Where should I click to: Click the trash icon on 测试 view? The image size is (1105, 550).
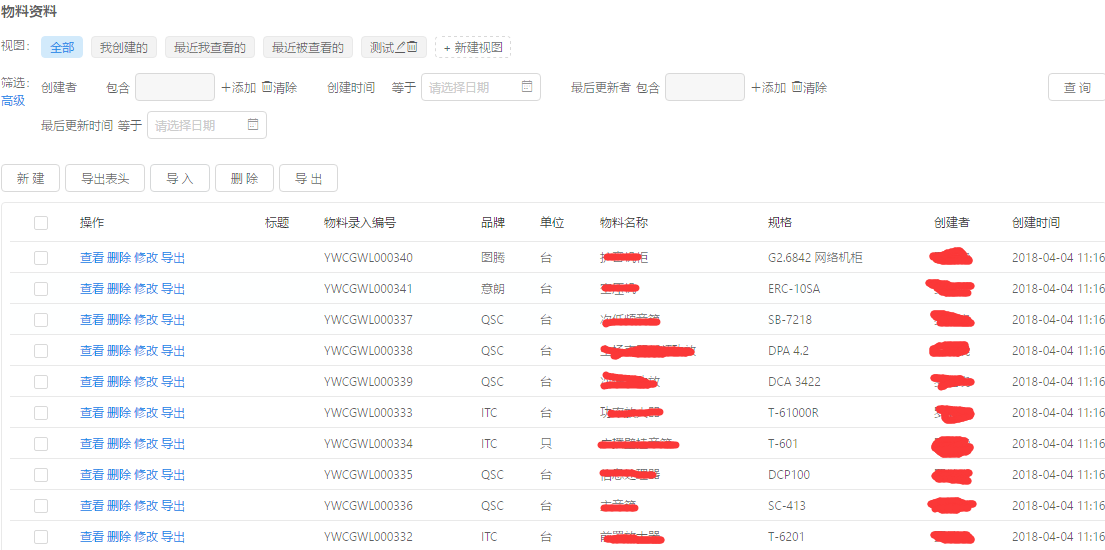pyautogui.click(x=413, y=47)
